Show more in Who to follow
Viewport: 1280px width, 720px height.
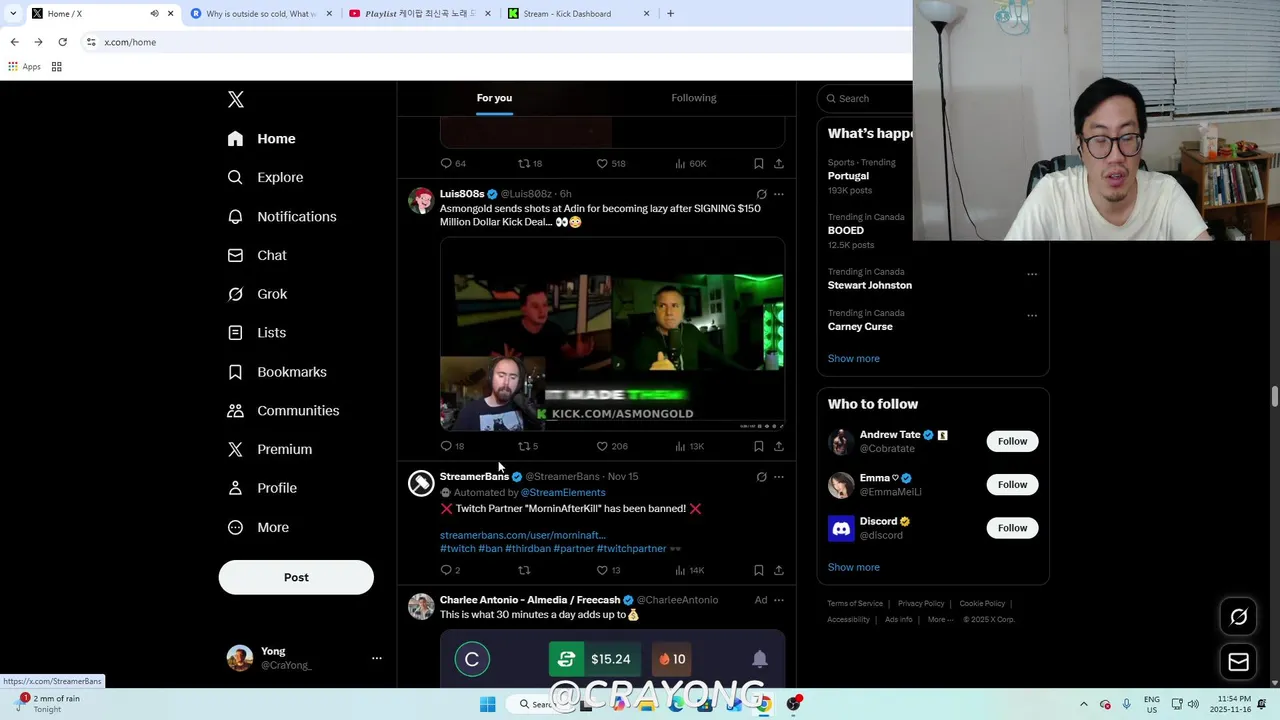(854, 567)
